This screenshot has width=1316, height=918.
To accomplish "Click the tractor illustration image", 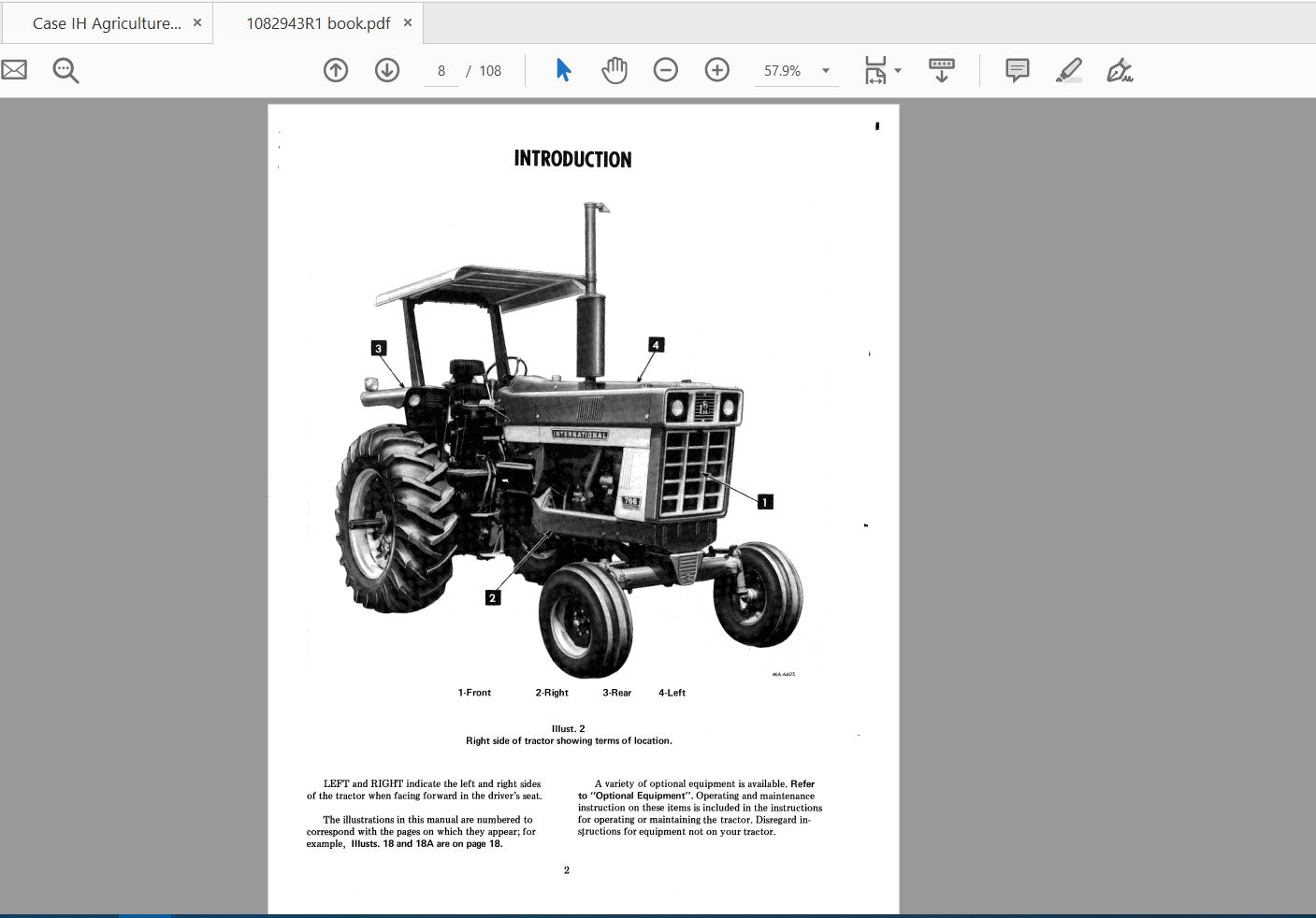I will click(569, 439).
